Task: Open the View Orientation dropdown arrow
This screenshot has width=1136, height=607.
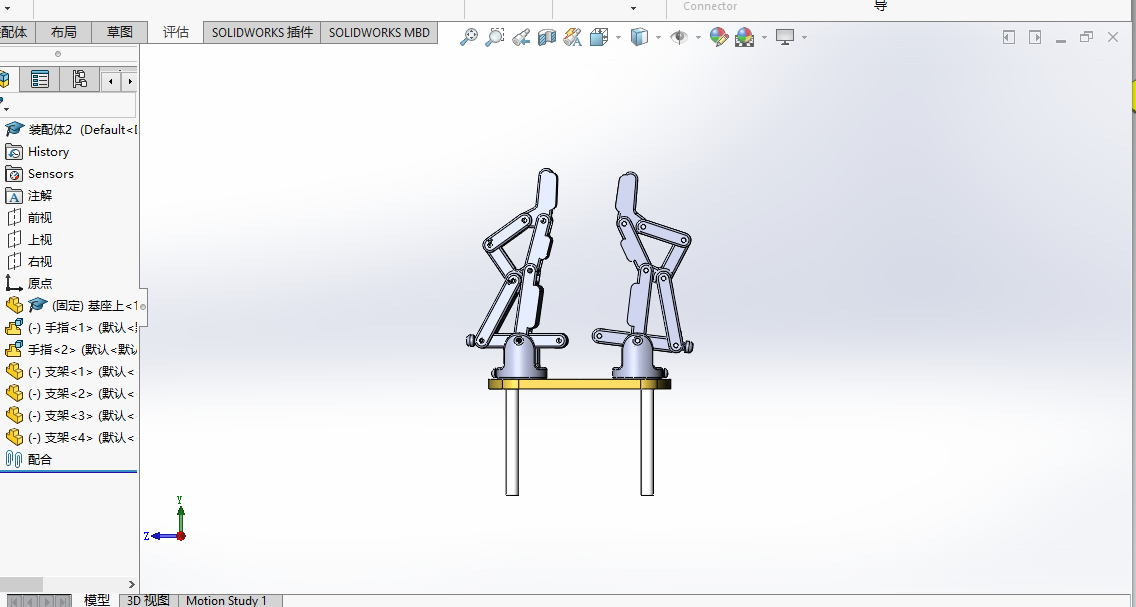Action: [618, 38]
